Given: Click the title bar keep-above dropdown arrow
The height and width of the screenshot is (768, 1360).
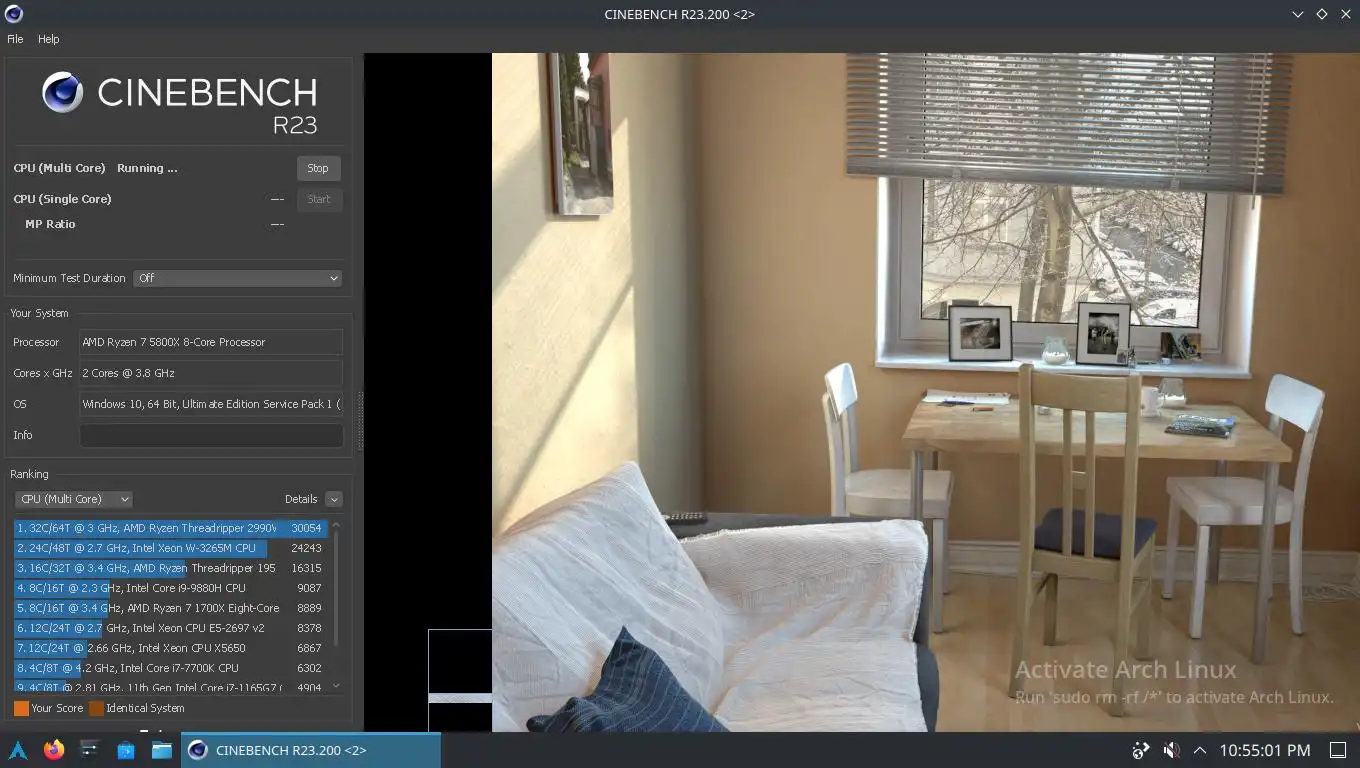Looking at the screenshot, I should coord(1297,14).
